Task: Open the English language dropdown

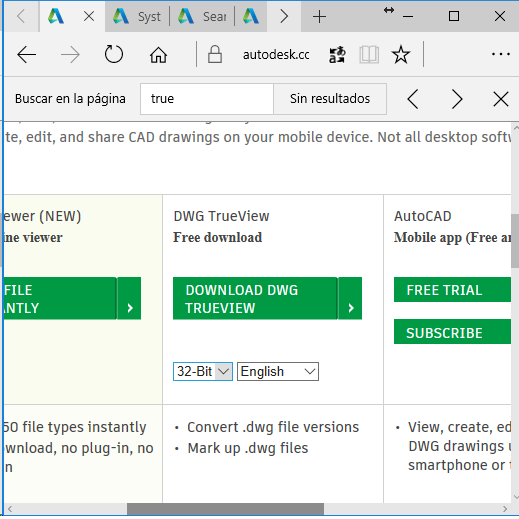Action: (x=278, y=371)
